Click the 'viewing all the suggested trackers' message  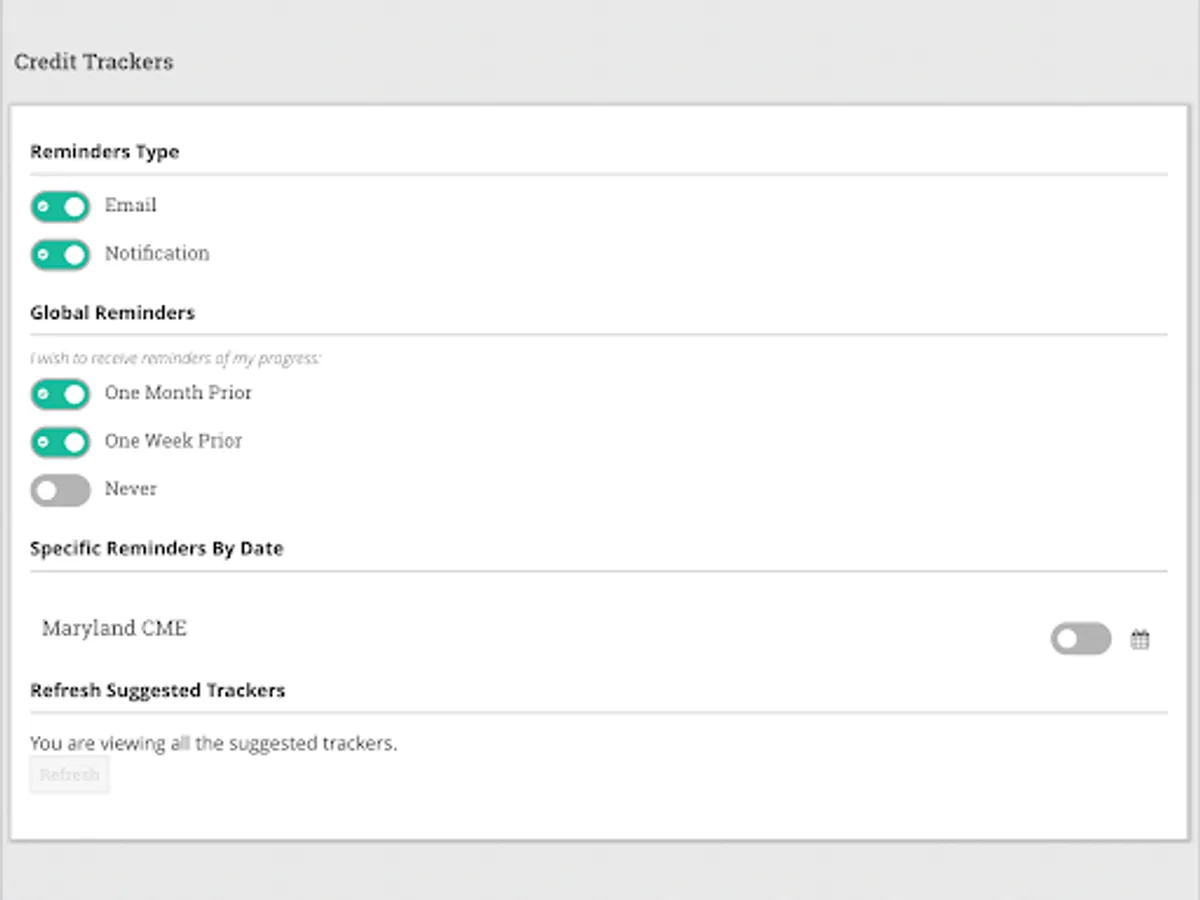click(213, 743)
